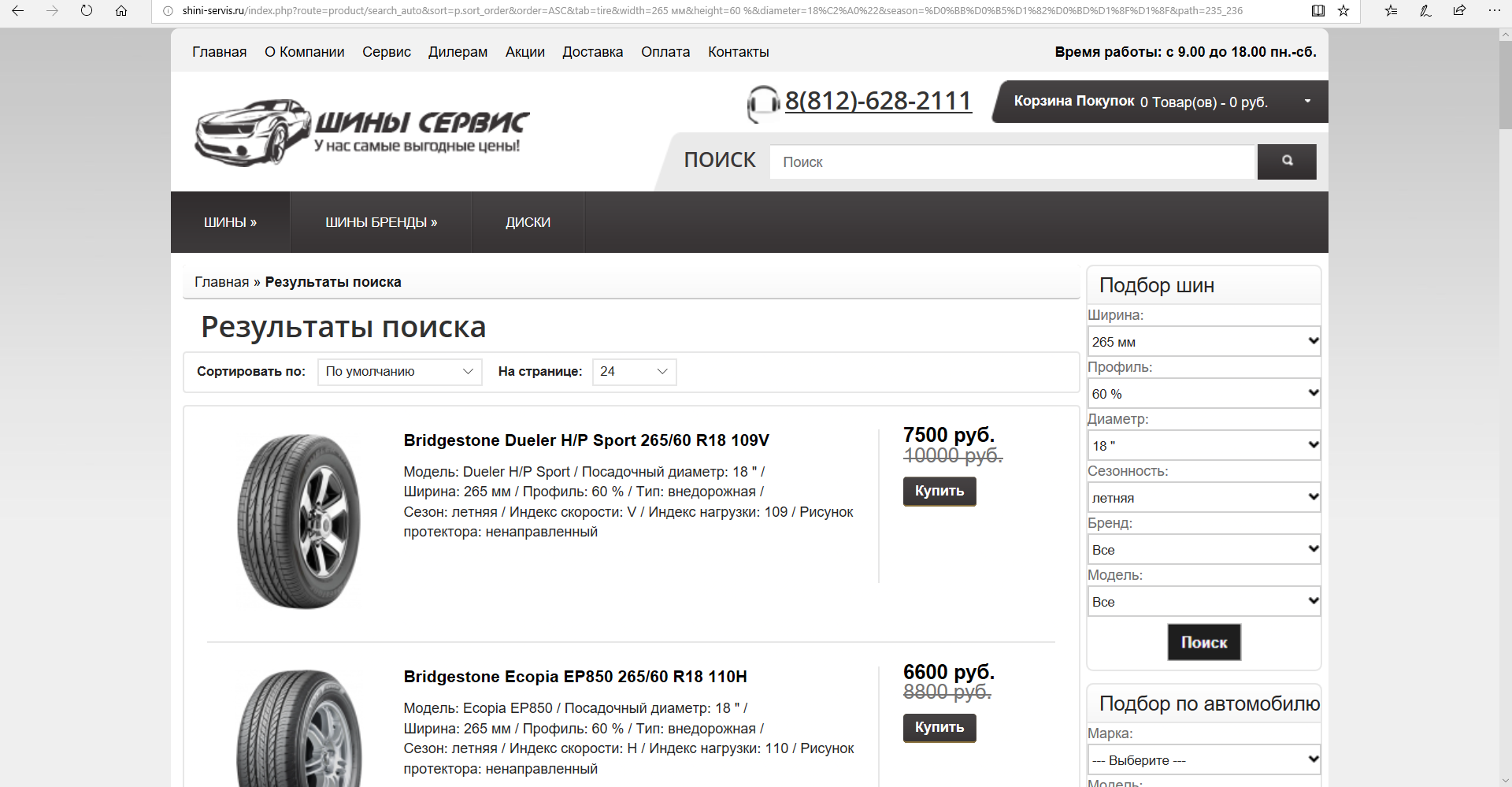Buy the Bridgestone Dueler H/P Sport tire
Image resolution: width=1512 pixels, height=787 pixels.
tap(939, 491)
